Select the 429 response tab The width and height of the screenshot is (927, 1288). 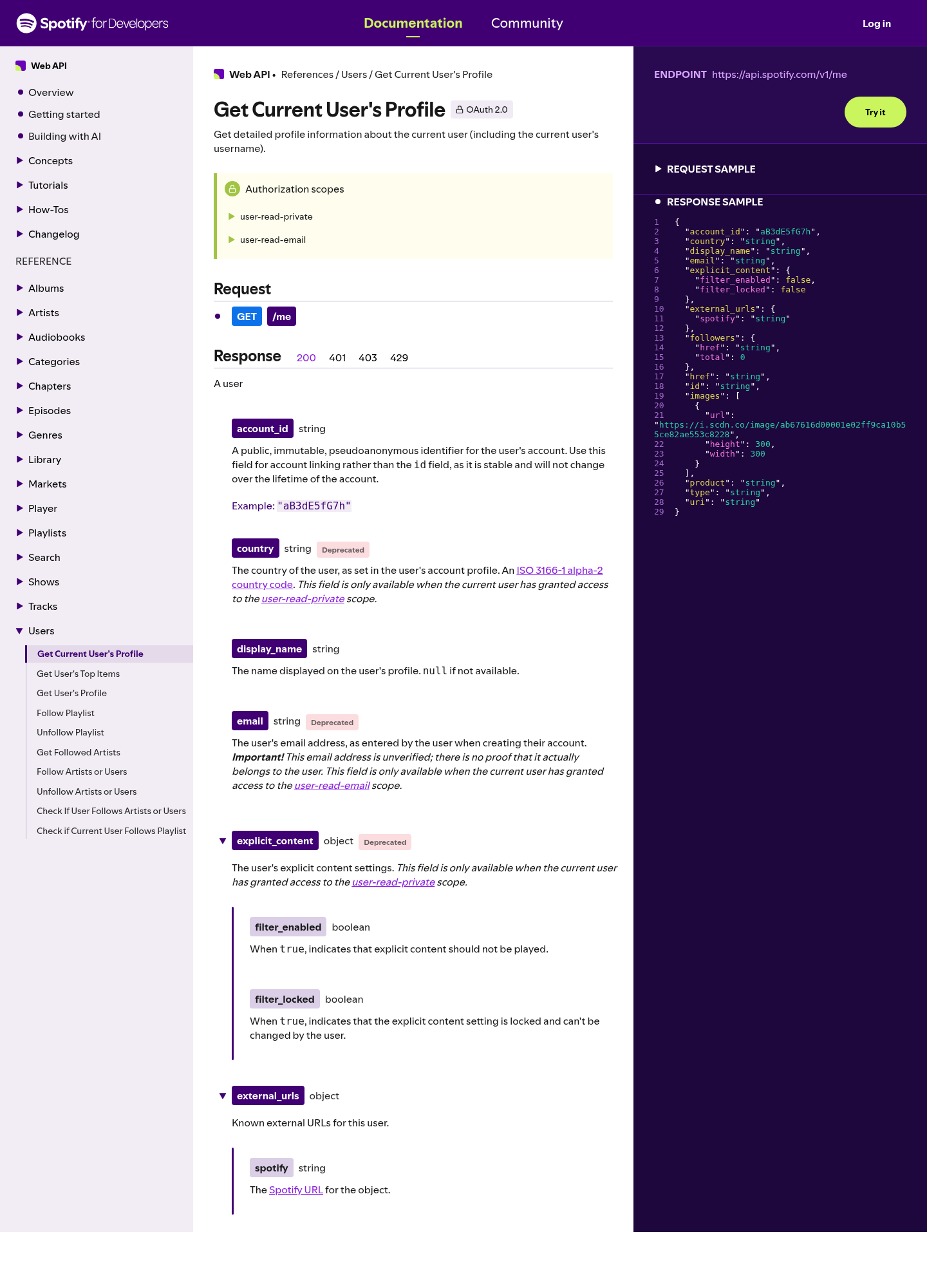[399, 357]
